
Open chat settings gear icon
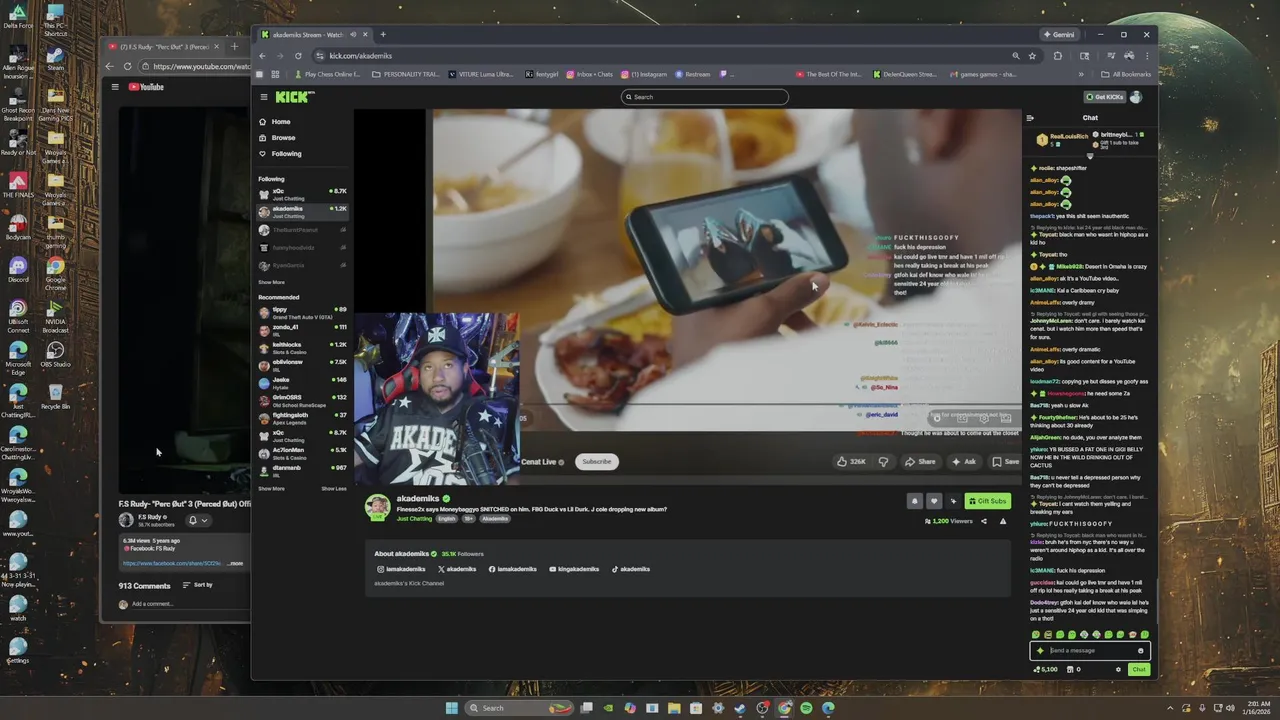click(1118, 669)
